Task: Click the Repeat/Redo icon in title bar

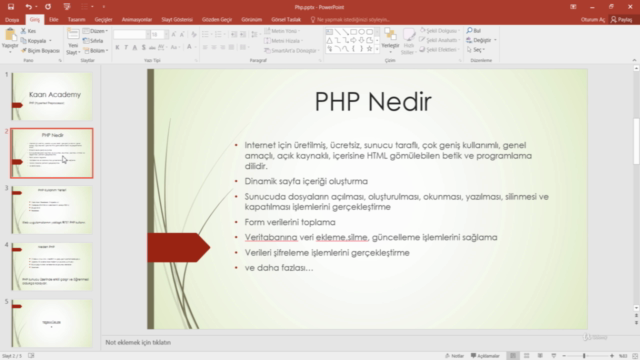Action: tap(48, 7)
